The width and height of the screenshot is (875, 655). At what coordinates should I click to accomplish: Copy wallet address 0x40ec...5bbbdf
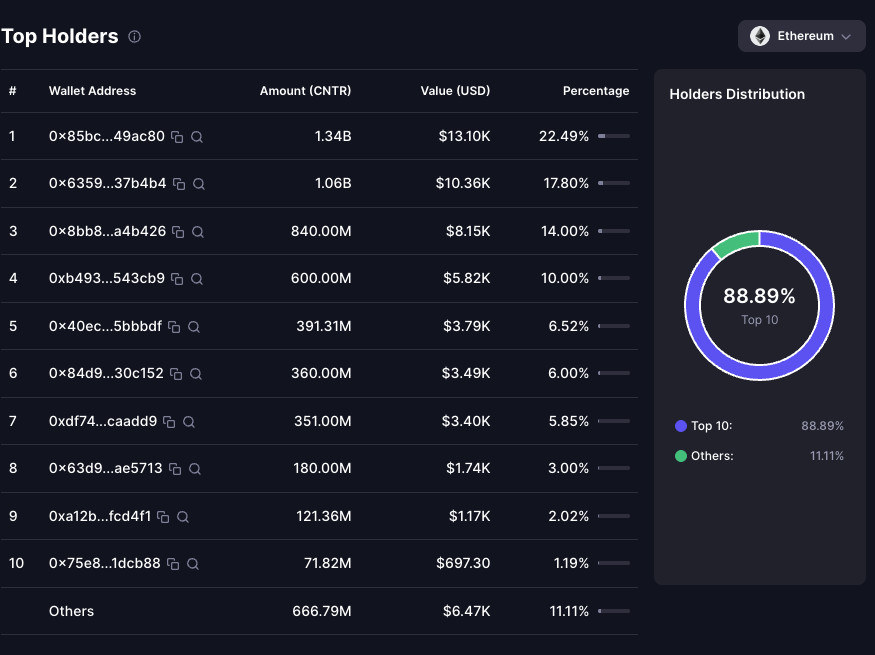tap(174, 327)
